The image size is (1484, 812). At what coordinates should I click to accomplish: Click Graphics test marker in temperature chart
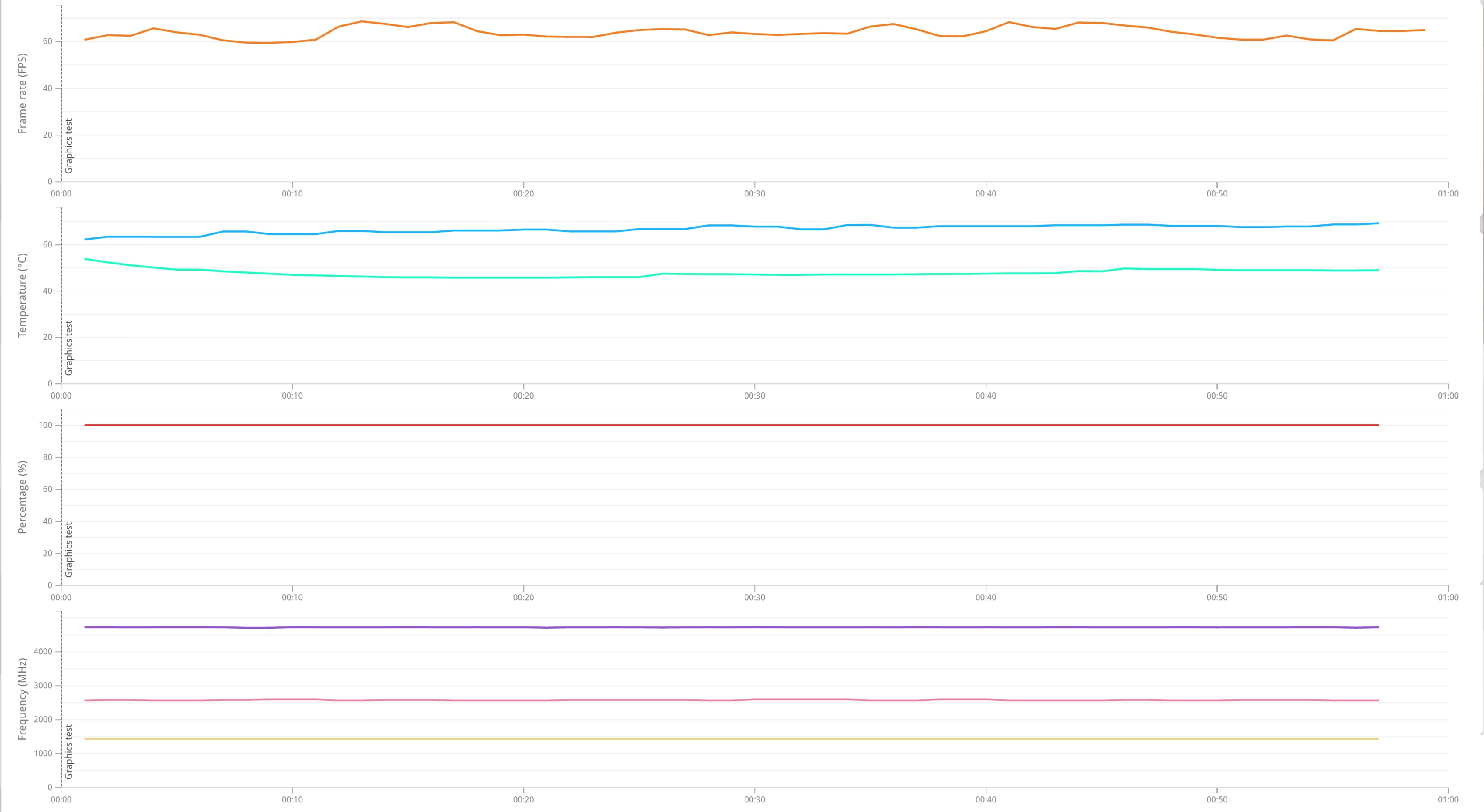tap(69, 348)
